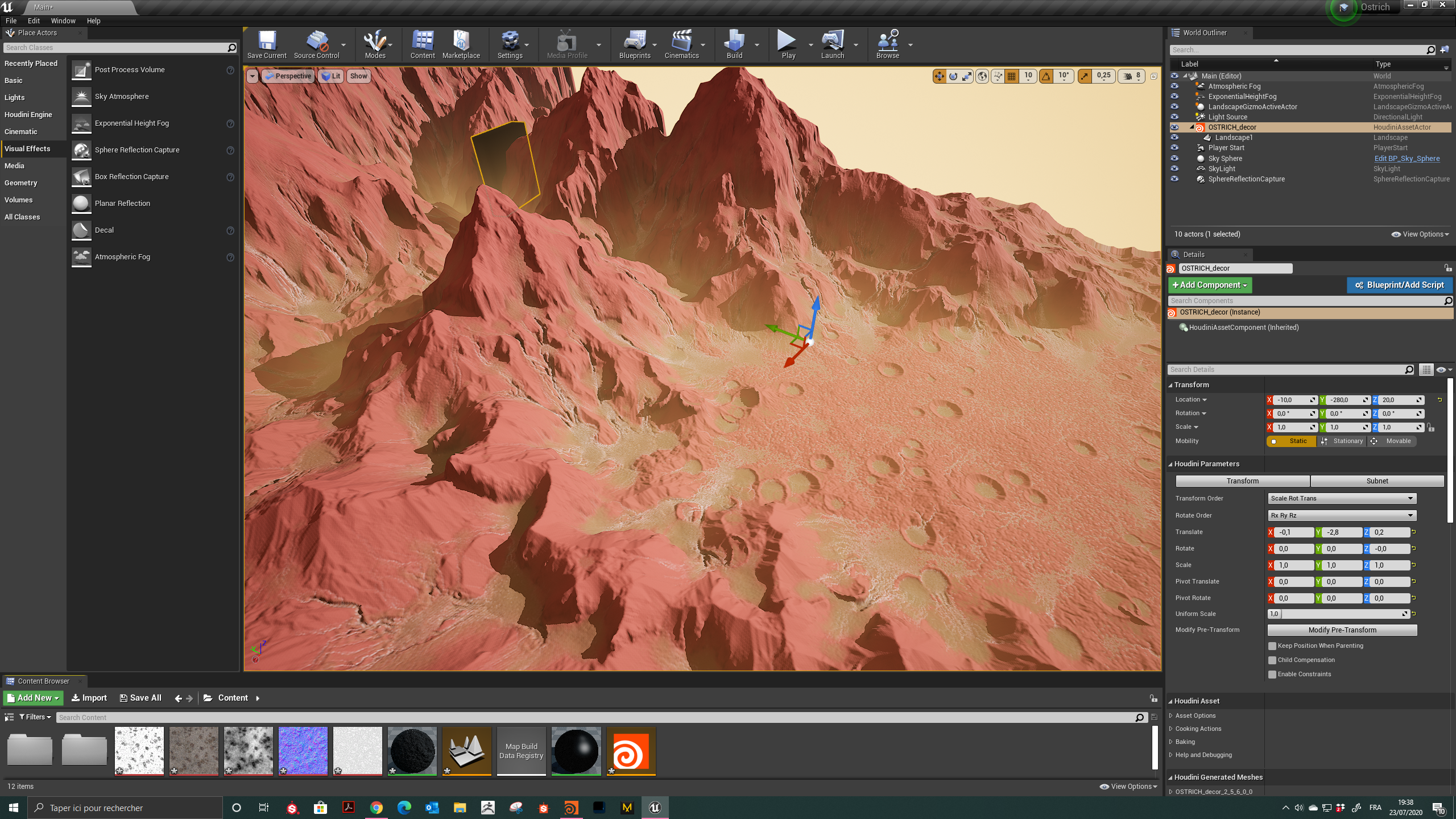Select the rotate gizmo mode in viewport
The width and height of the screenshot is (1456, 819).
click(x=953, y=76)
